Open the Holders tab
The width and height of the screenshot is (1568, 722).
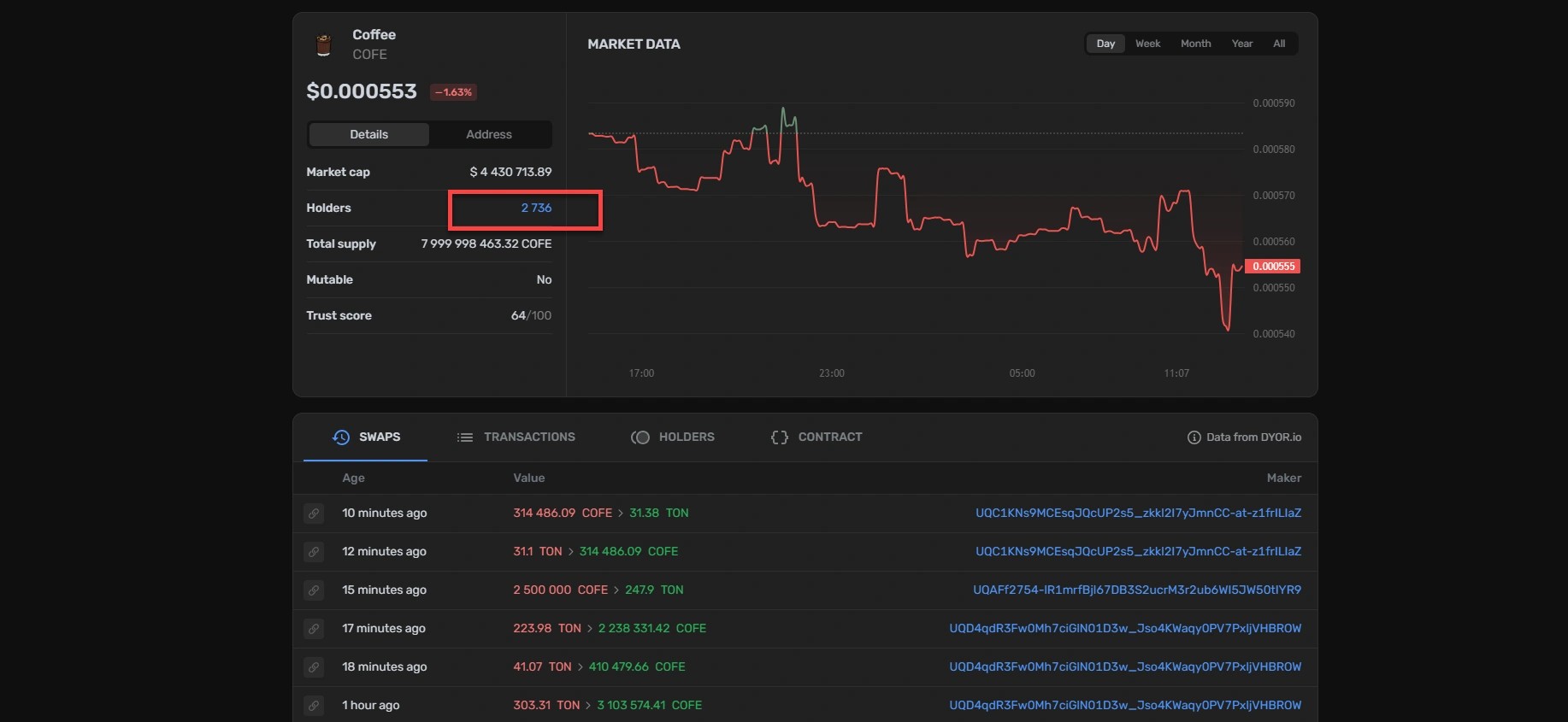(x=672, y=437)
